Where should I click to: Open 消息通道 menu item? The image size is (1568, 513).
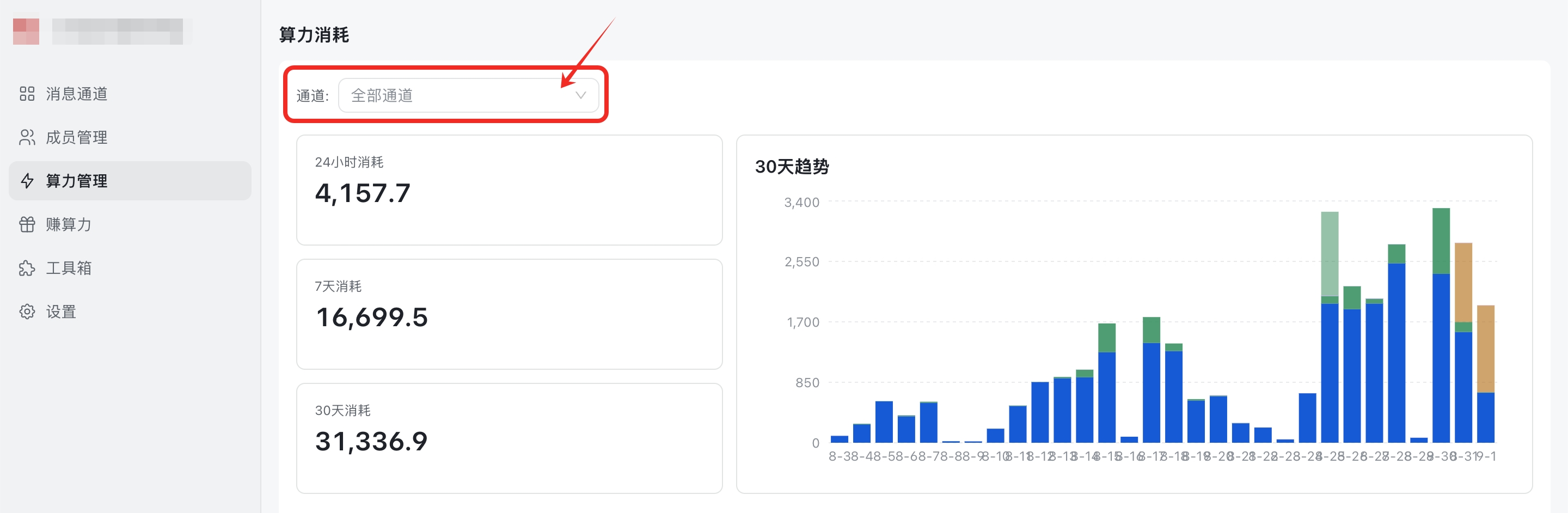click(130, 94)
